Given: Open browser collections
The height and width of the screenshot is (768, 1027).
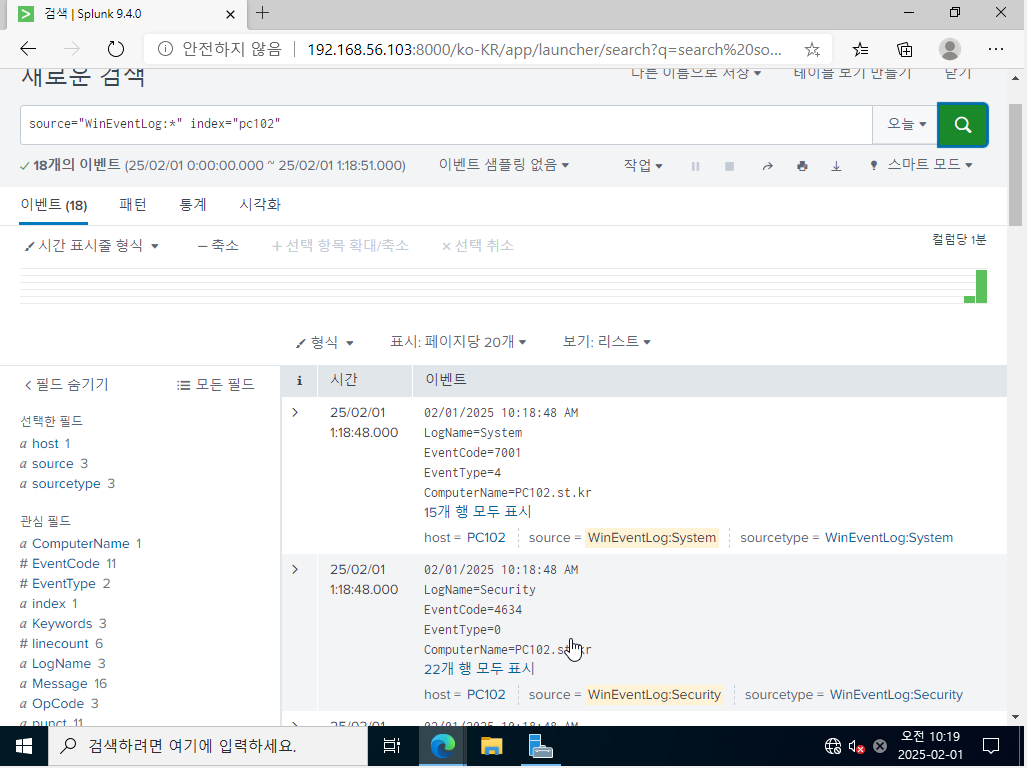Looking at the screenshot, I should pos(905,49).
